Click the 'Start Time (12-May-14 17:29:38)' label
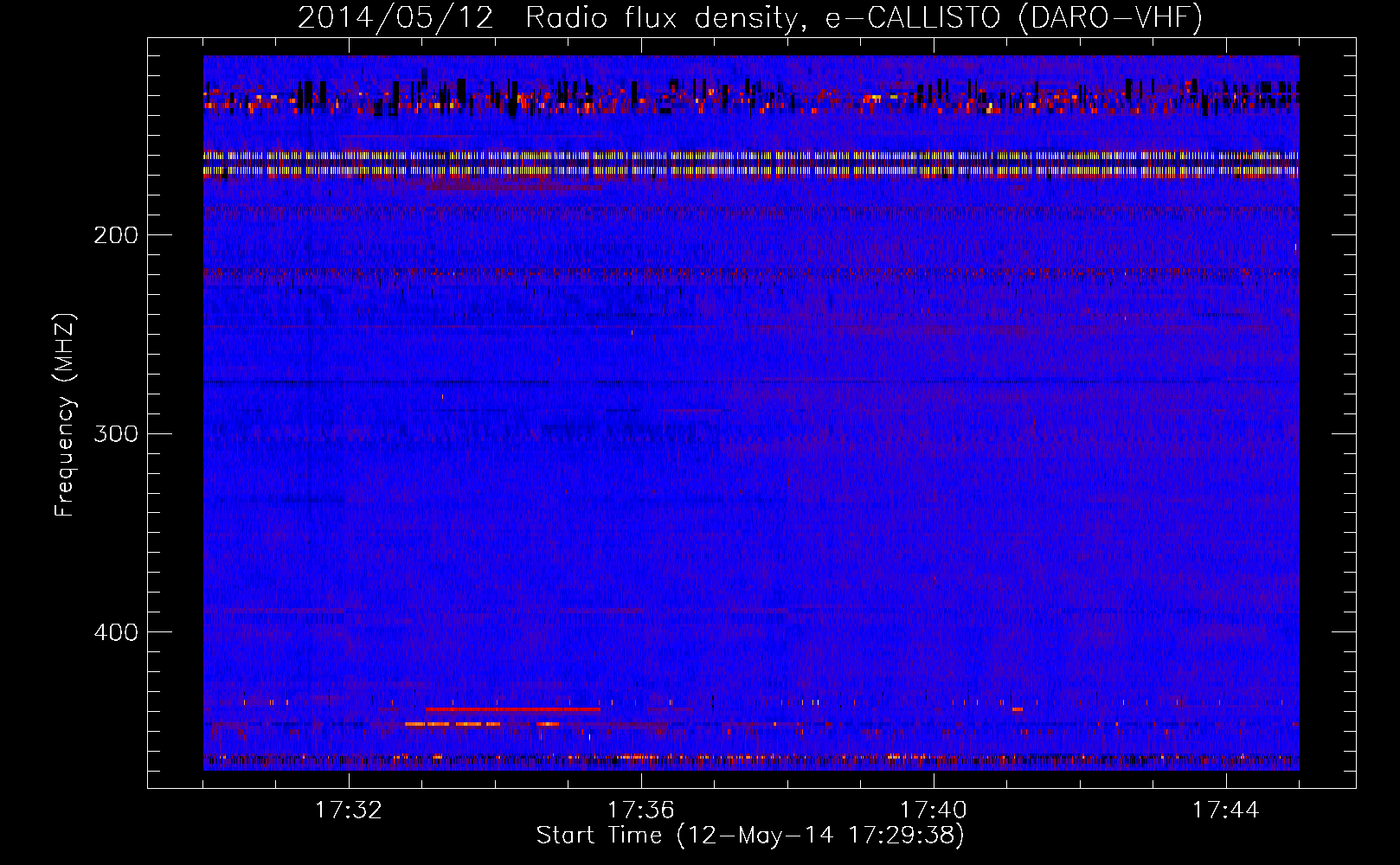This screenshot has width=1400, height=865. click(x=750, y=836)
